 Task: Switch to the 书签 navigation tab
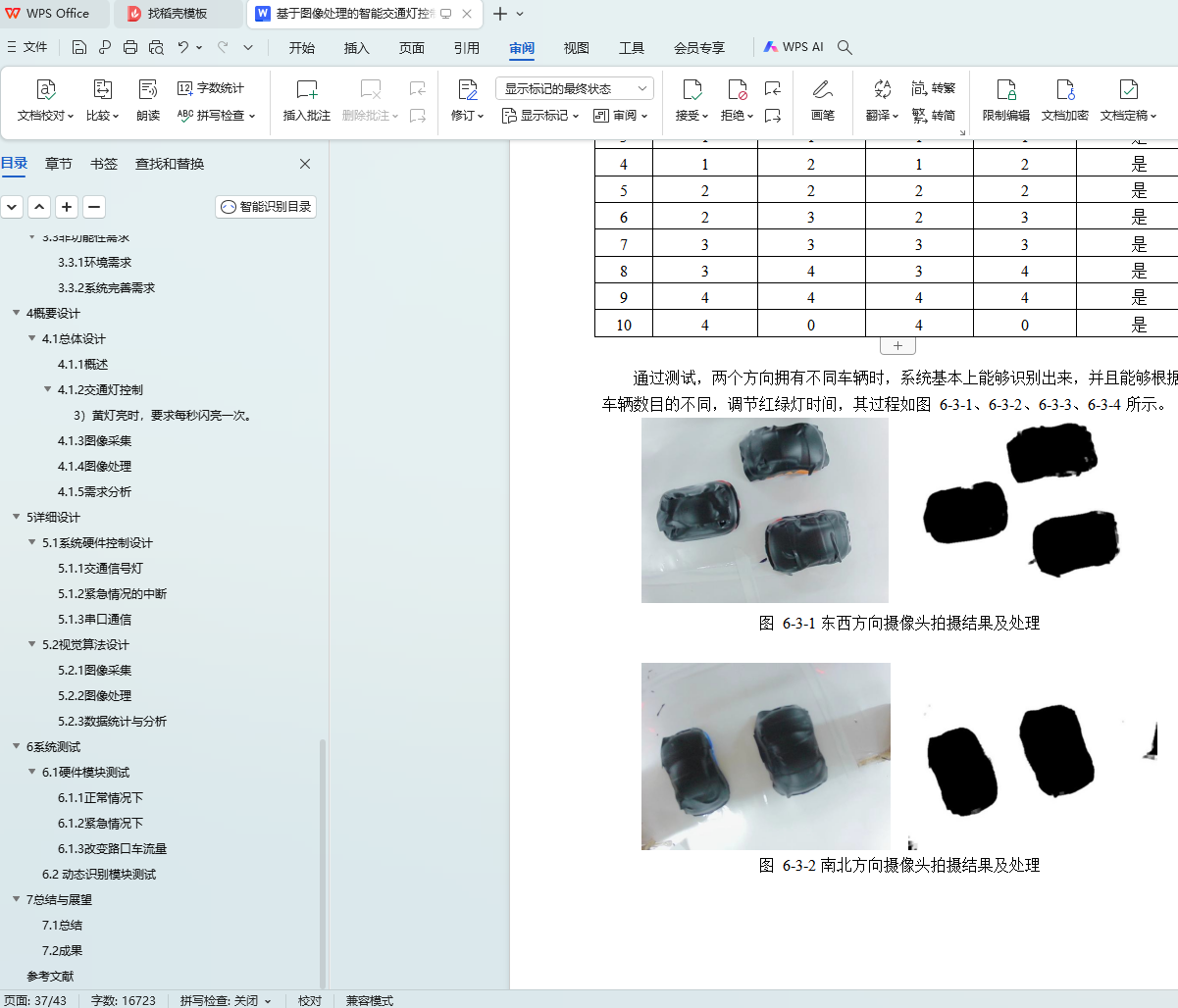[104, 164]
